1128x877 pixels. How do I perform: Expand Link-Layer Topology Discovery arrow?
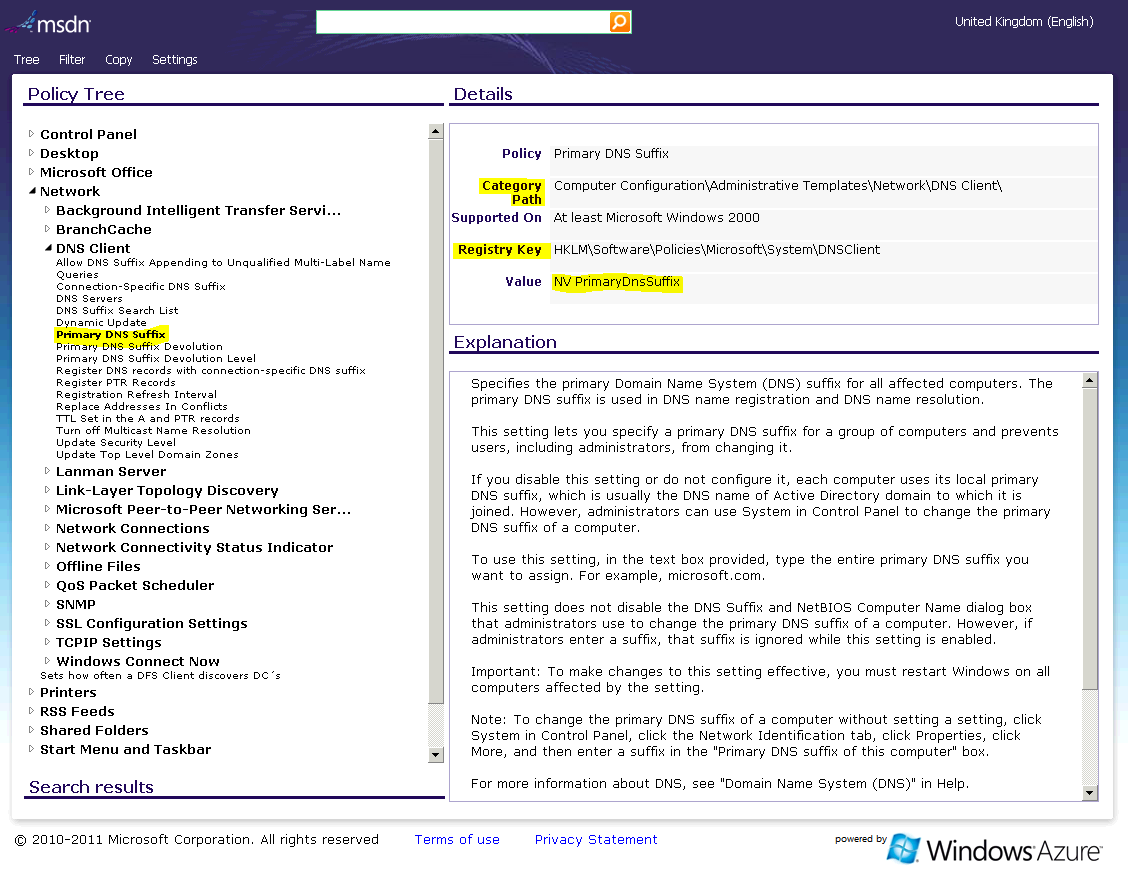click(47, 490)
